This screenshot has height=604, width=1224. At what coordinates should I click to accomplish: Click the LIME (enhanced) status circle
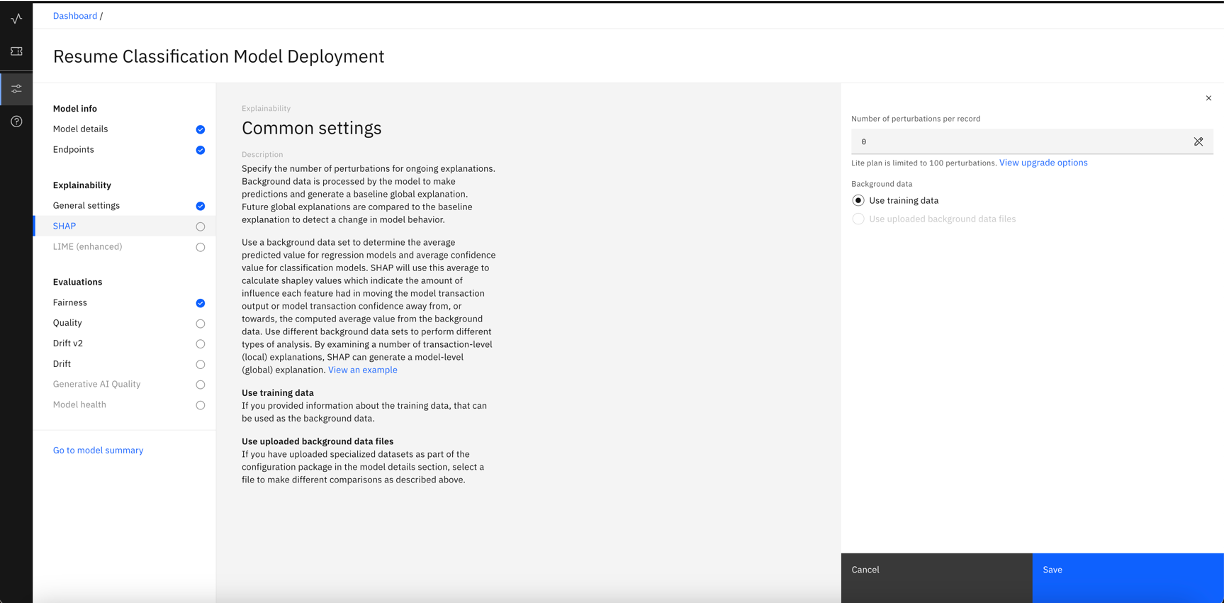click(x=200, y=247)
